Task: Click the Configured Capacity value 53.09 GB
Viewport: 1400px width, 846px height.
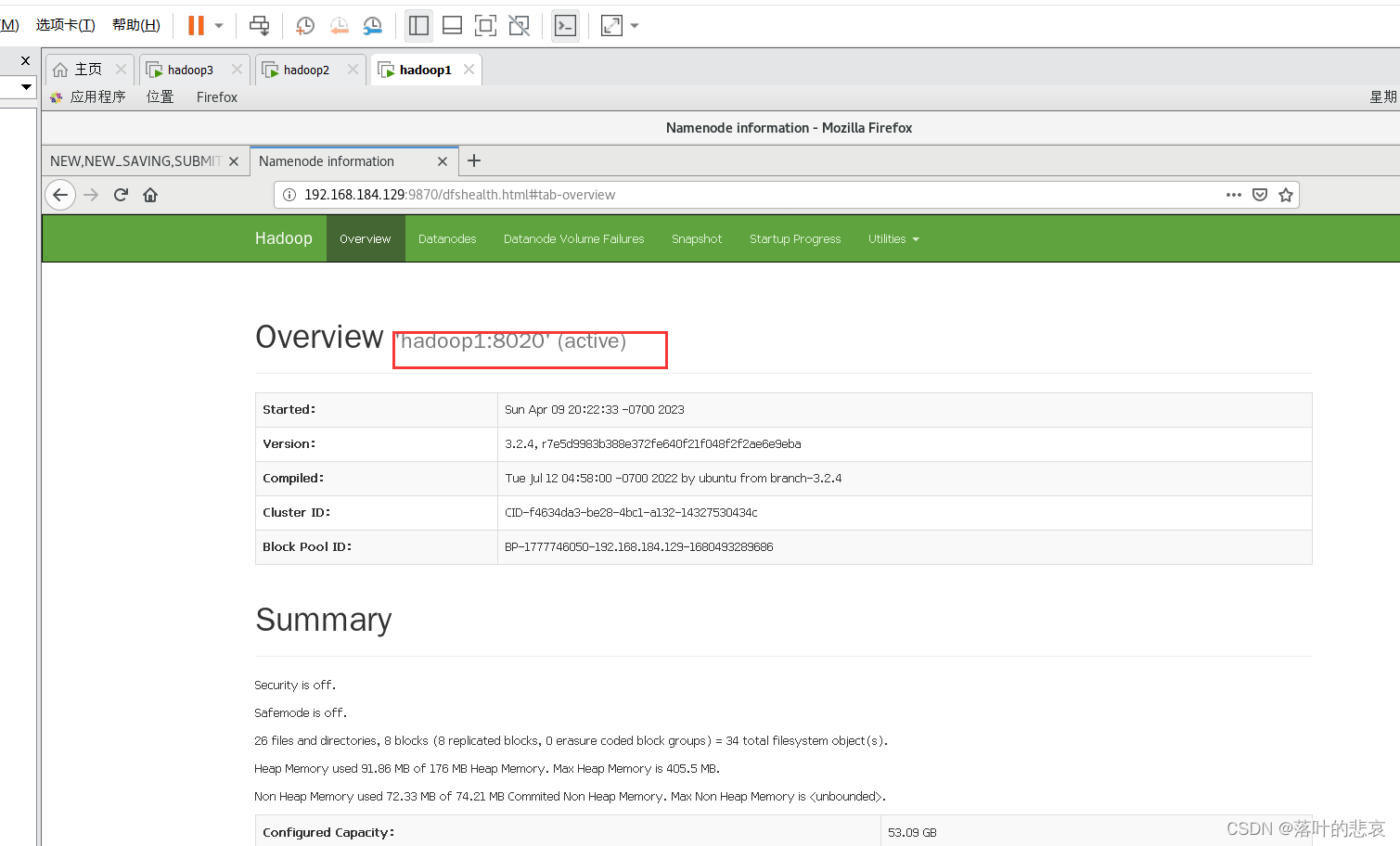Action: (x=912, y=833)
